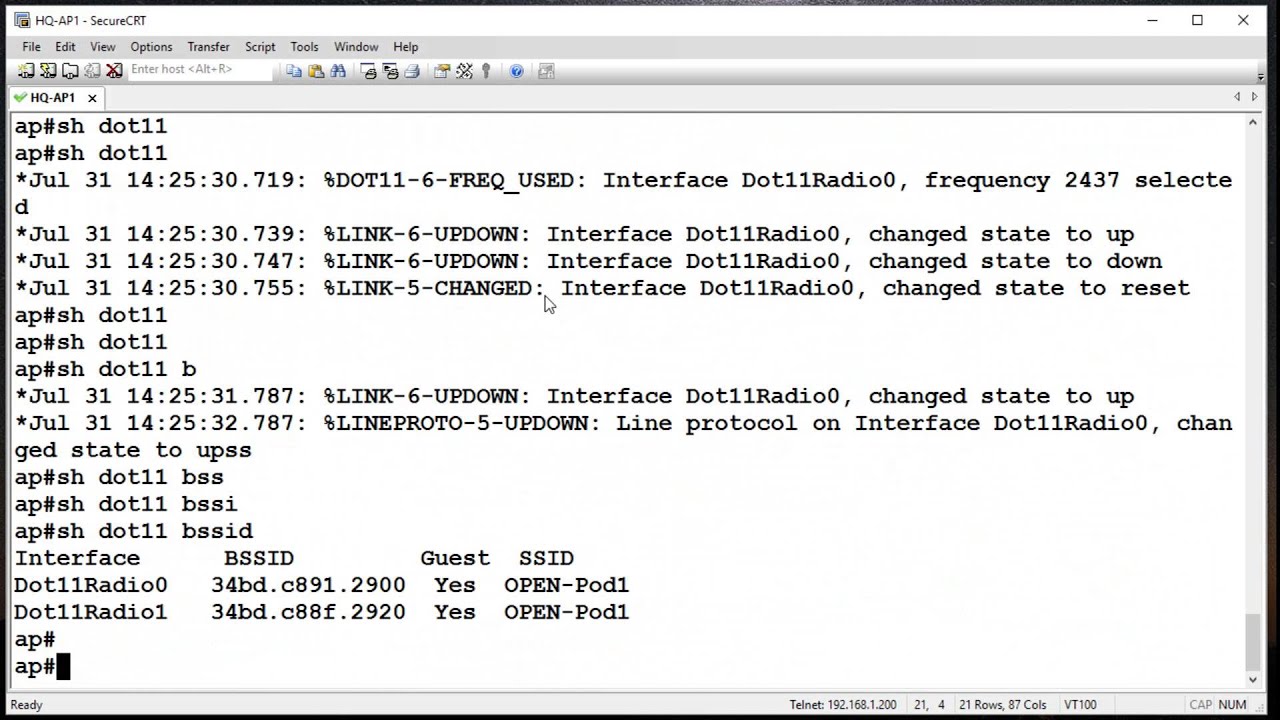This screenshot has height=720, width=1280.
Task: Open the toolbar overflow options arrow
Action: pyautogui.click(x=1260, y=75)
